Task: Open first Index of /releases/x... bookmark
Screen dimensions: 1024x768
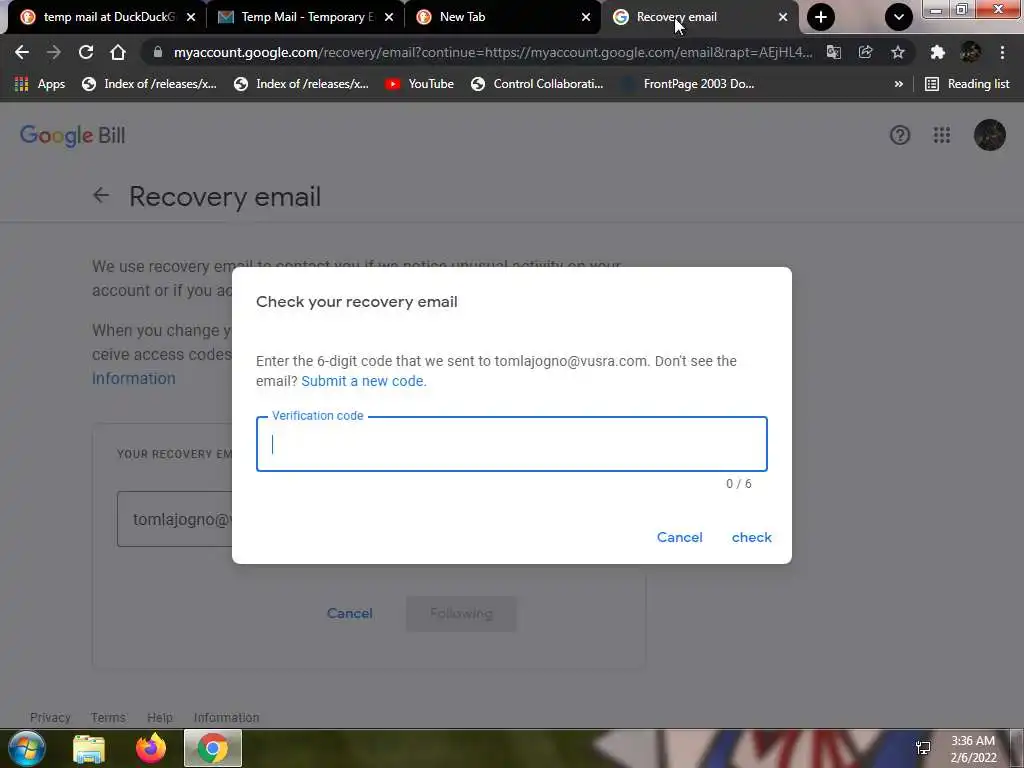Action: click(x=150, y=84)
